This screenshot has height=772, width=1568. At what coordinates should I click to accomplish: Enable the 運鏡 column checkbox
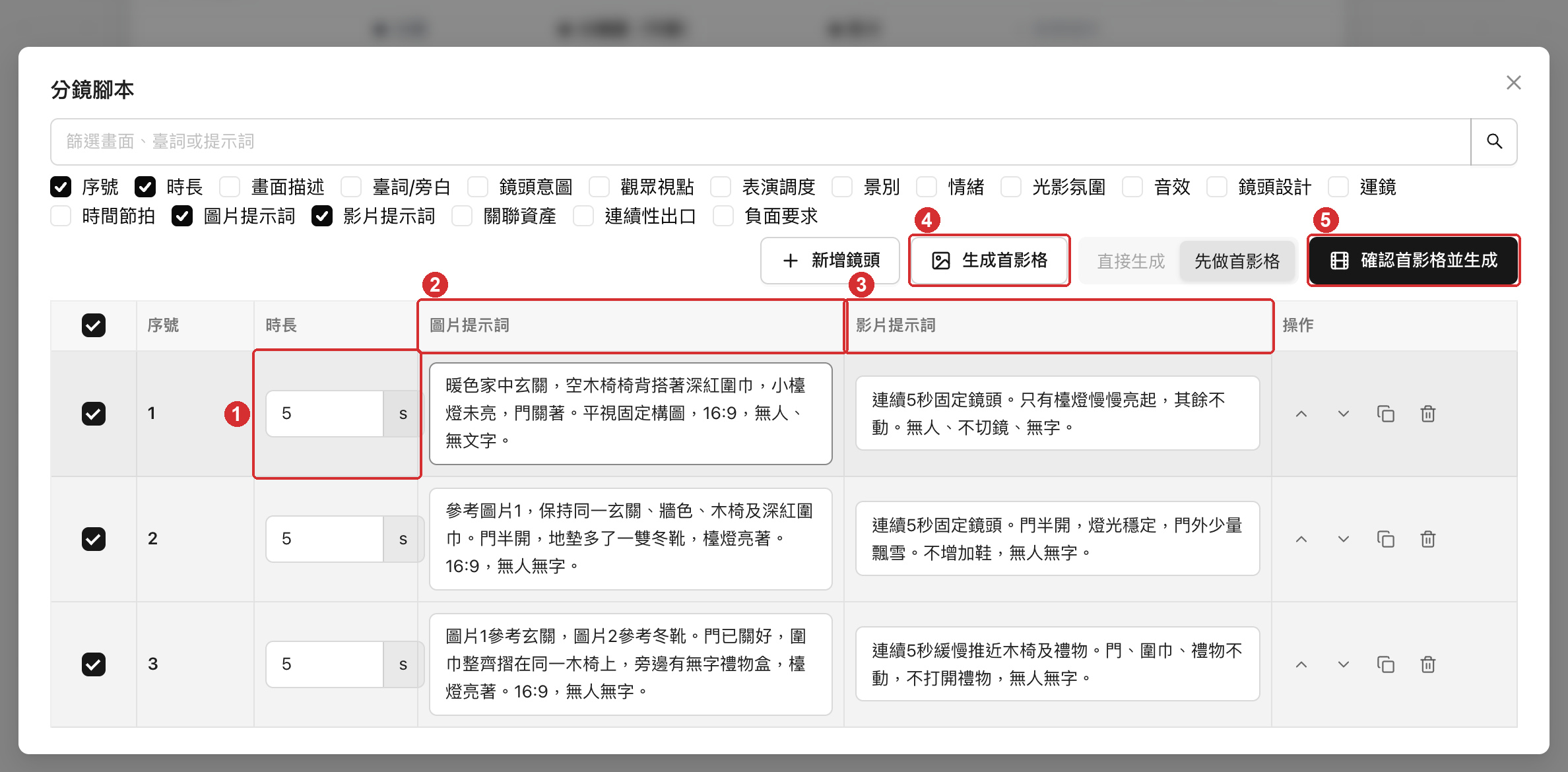pyautogui.click(x=1338, y=187)
